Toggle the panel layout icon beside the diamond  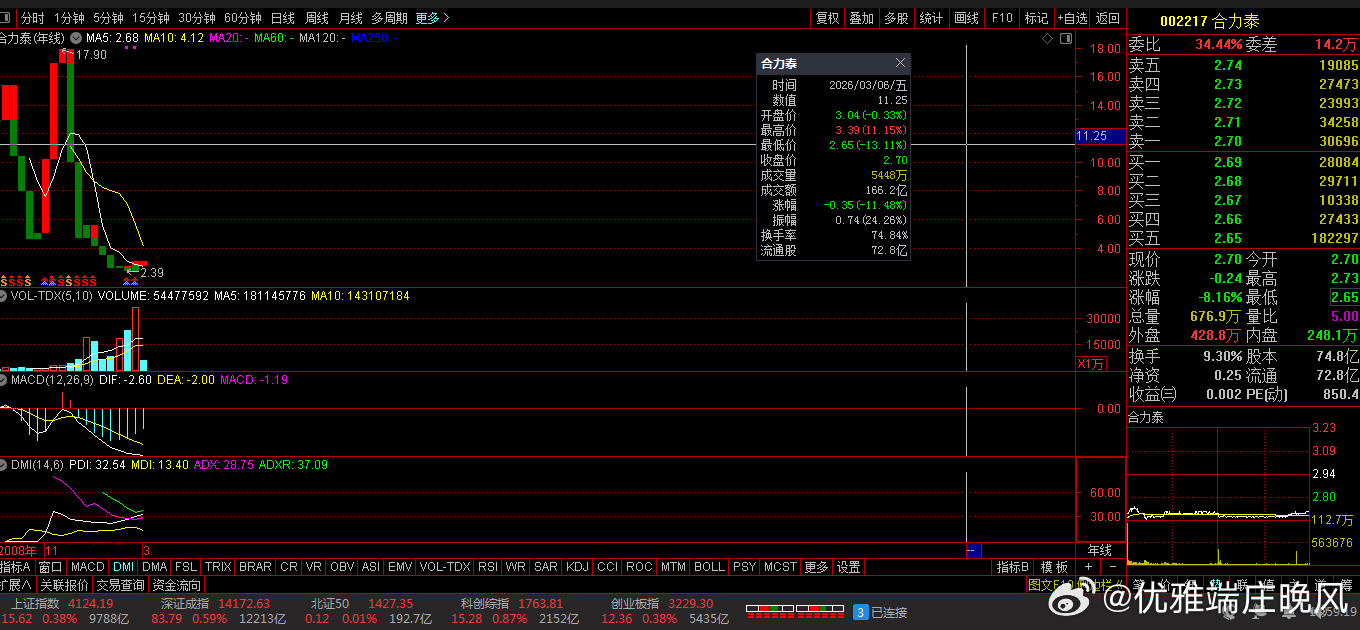point(1064,38)
